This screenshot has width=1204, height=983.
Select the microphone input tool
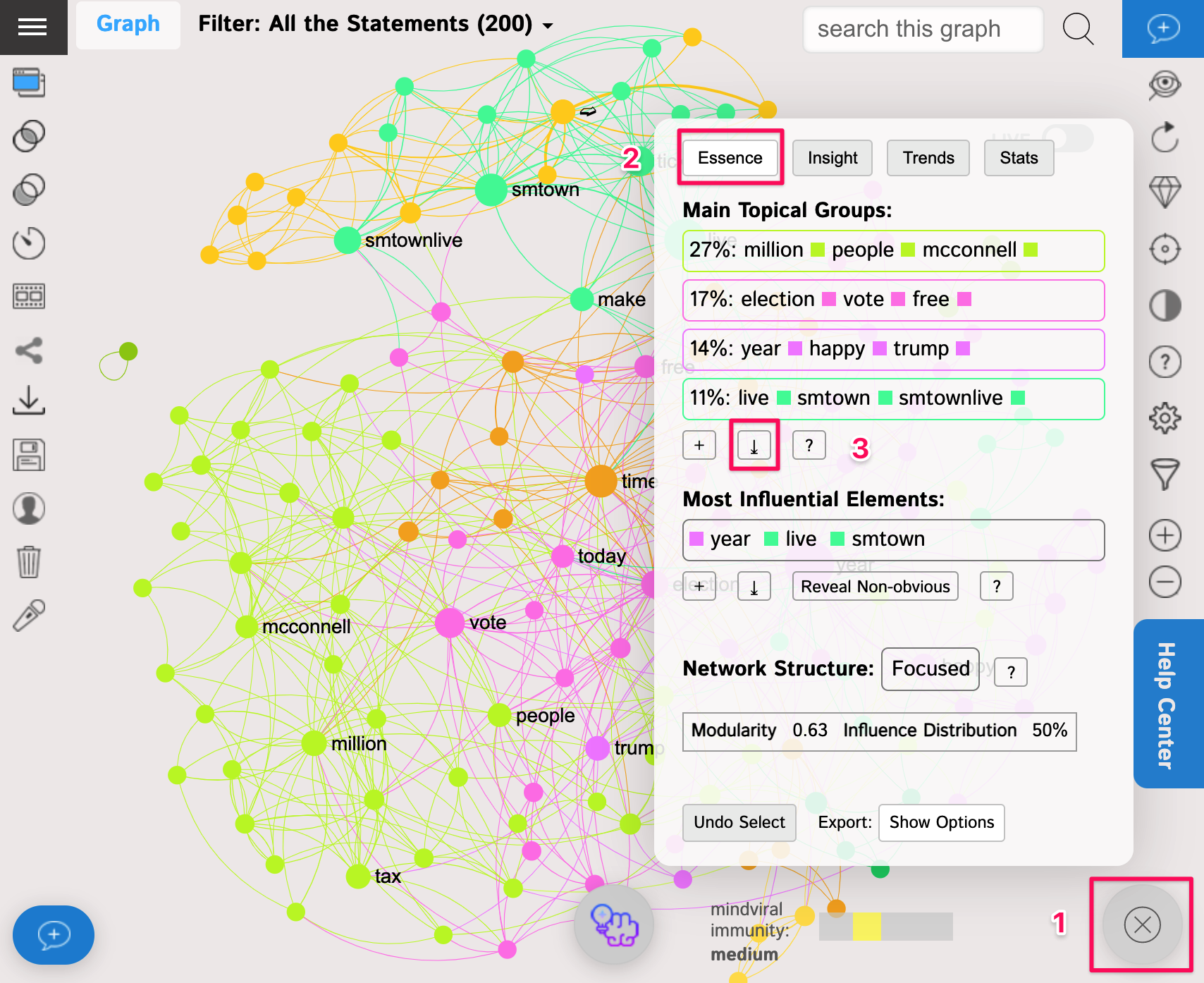click(x=28, y=613)
